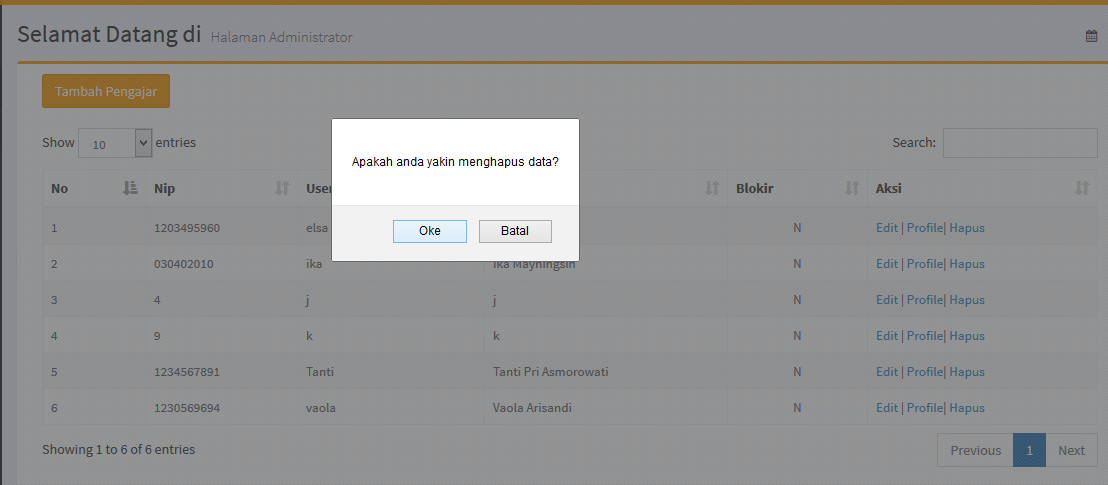Screen dimensions: 1108x485
Task: Click username vaola cell
Action: pos(321,408)
